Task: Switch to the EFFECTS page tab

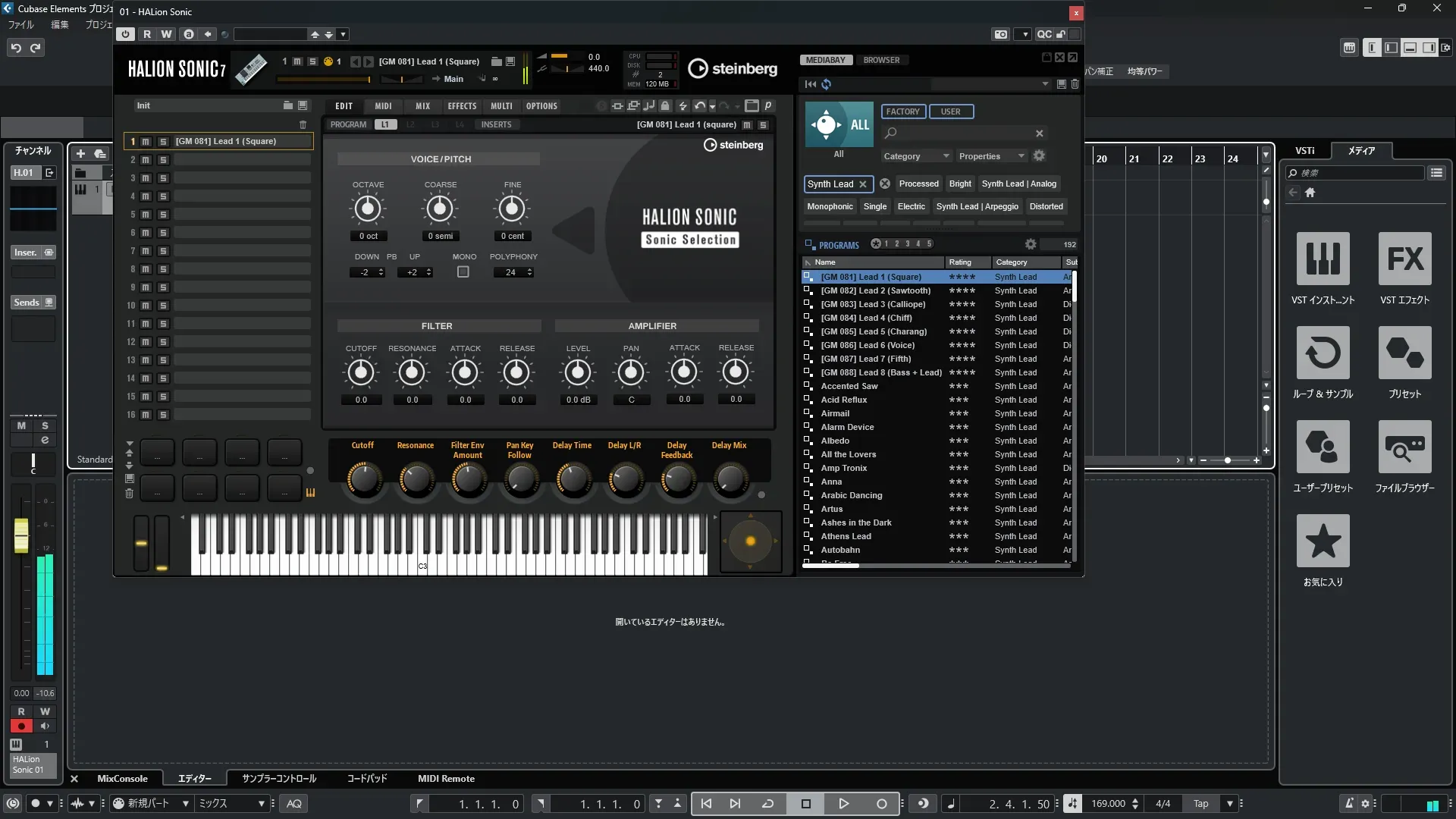Action: 461,106
